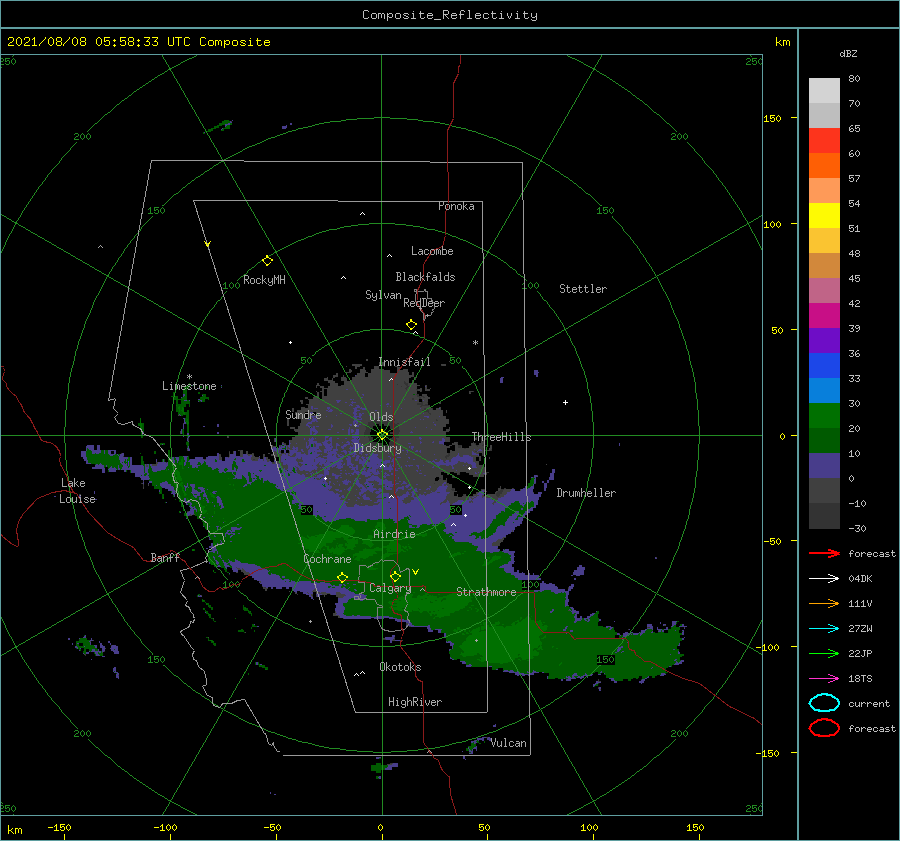Click the Stettler label
Image resolution: width=900 pixels, height=841 pixels.
point(583,289)
